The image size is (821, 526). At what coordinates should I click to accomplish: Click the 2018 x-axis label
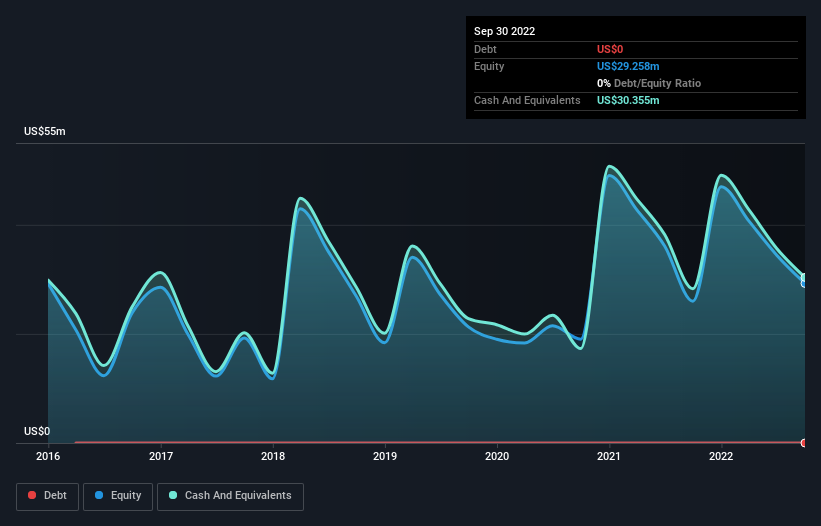[273, 456]
